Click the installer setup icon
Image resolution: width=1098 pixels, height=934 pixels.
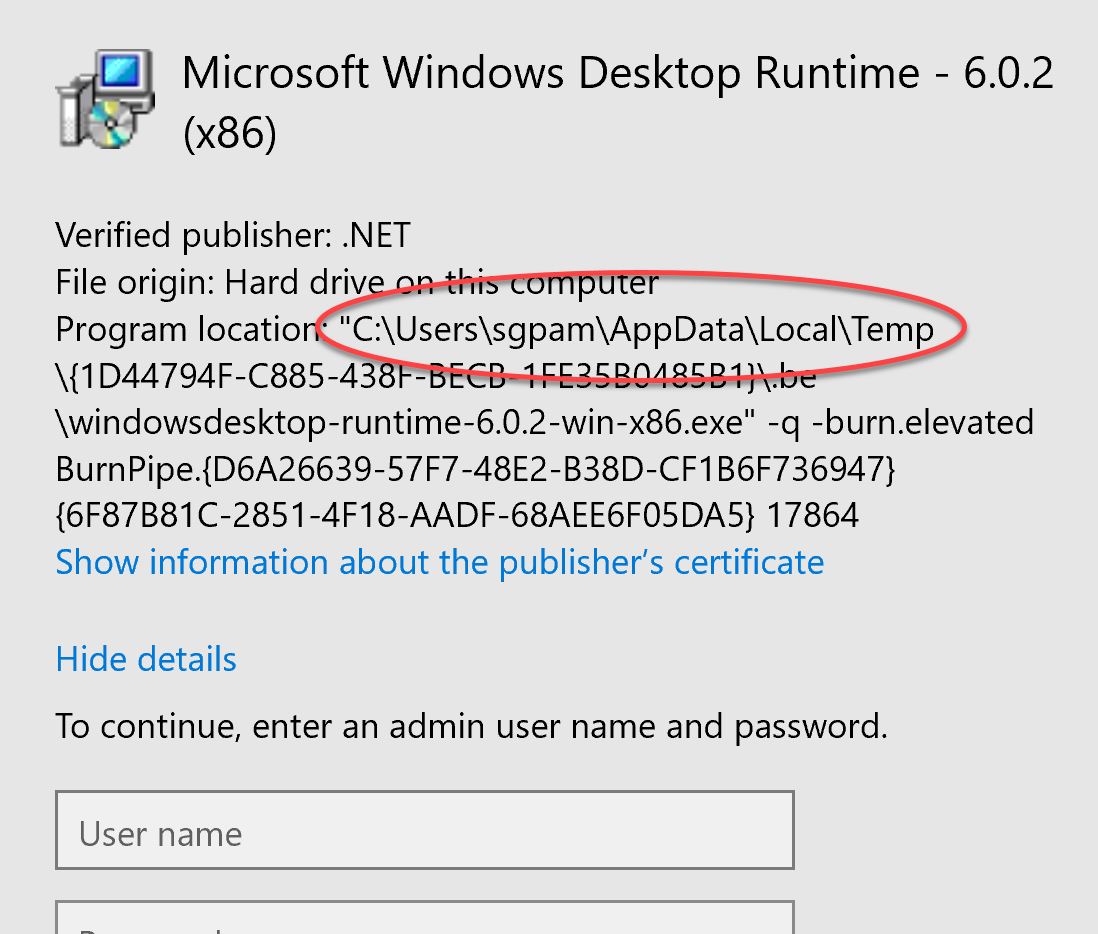click(106, 99)
